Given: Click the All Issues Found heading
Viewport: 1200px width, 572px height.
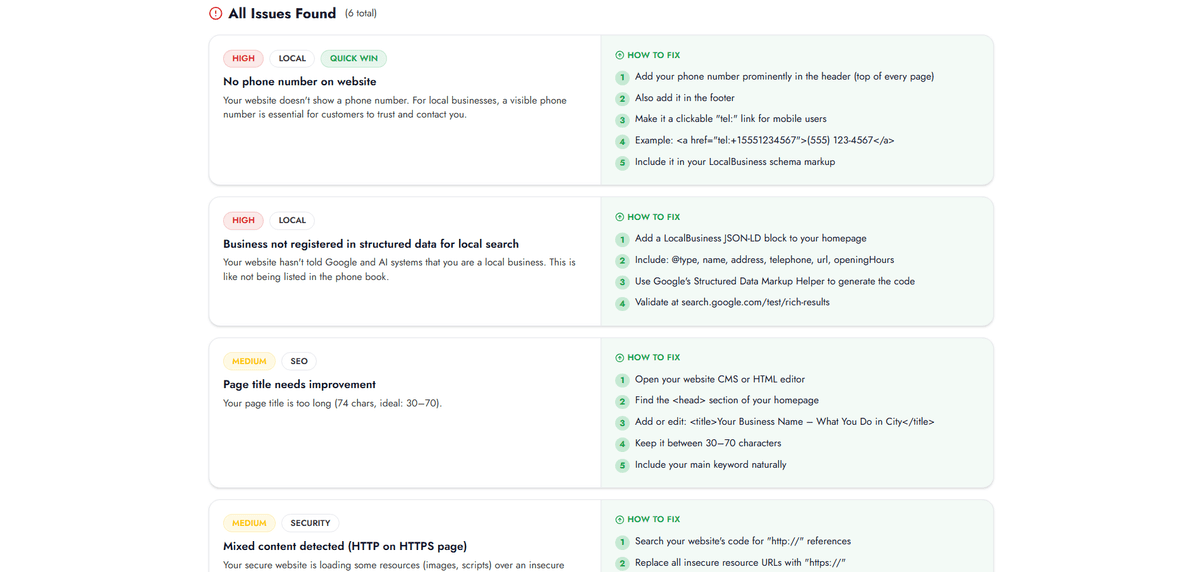Looking at the screenshot, I should coord(282,14).
